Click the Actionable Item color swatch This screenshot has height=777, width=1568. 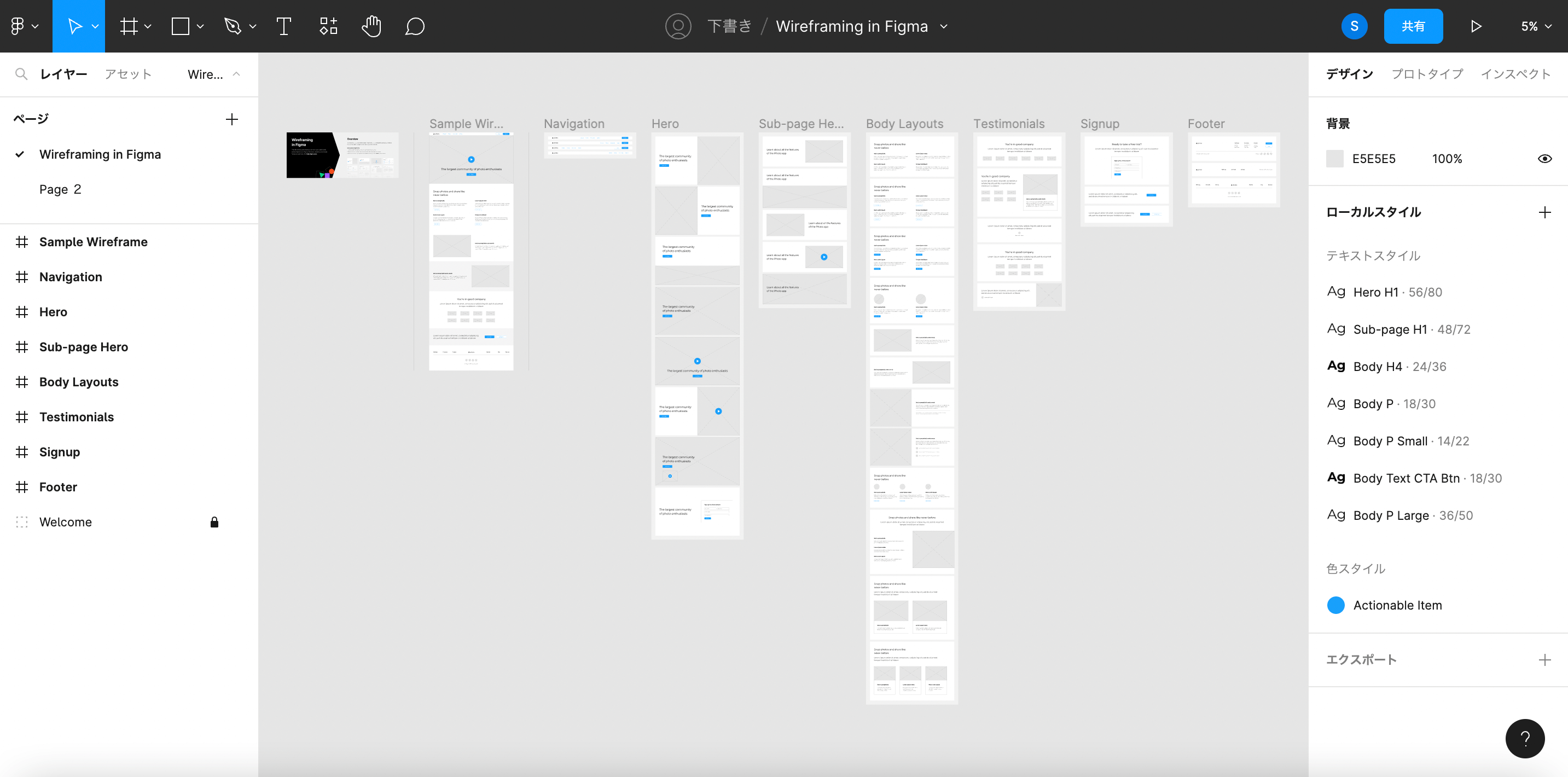[1337, 605]
